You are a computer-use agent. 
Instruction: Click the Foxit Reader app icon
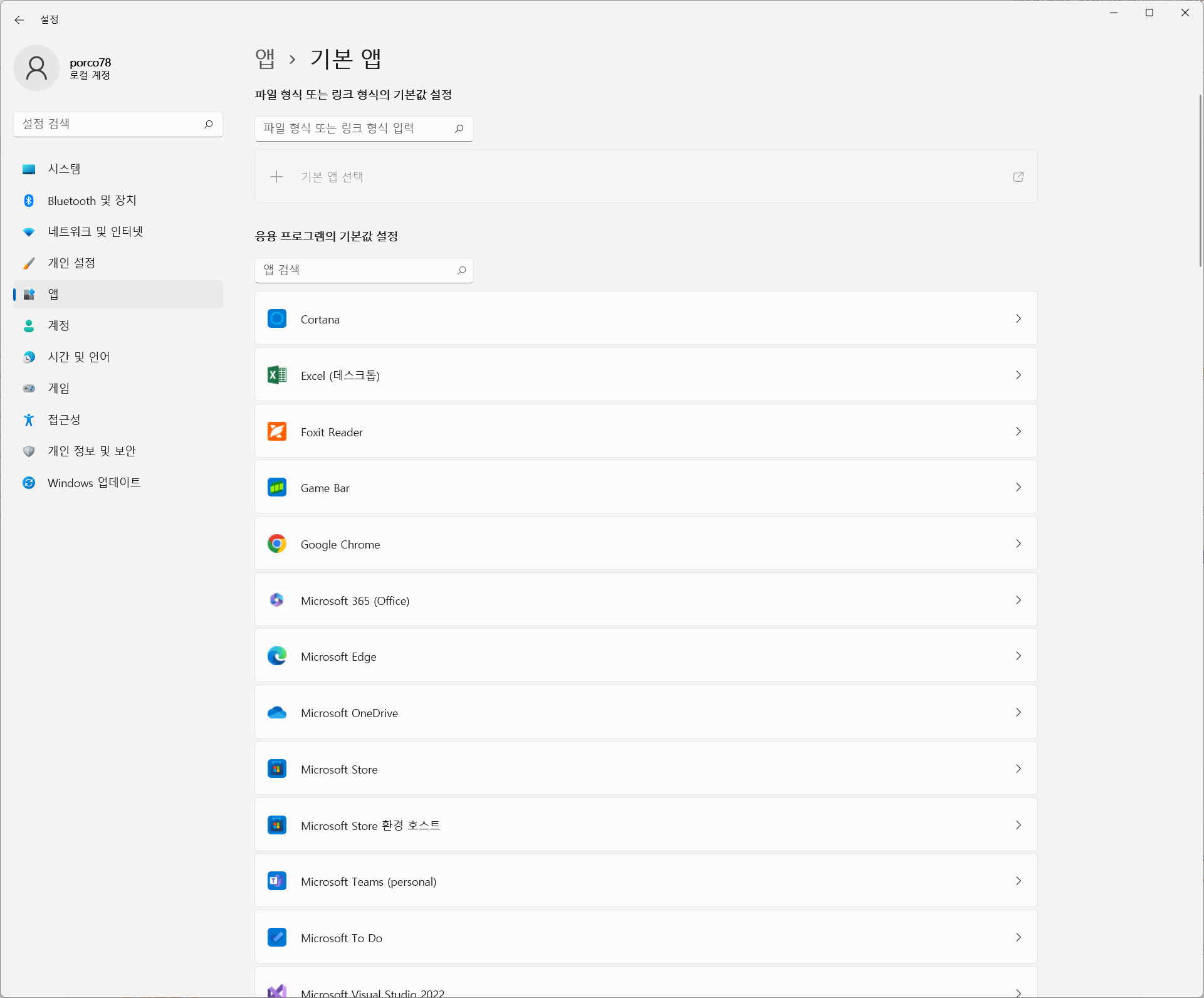point(277,431)
